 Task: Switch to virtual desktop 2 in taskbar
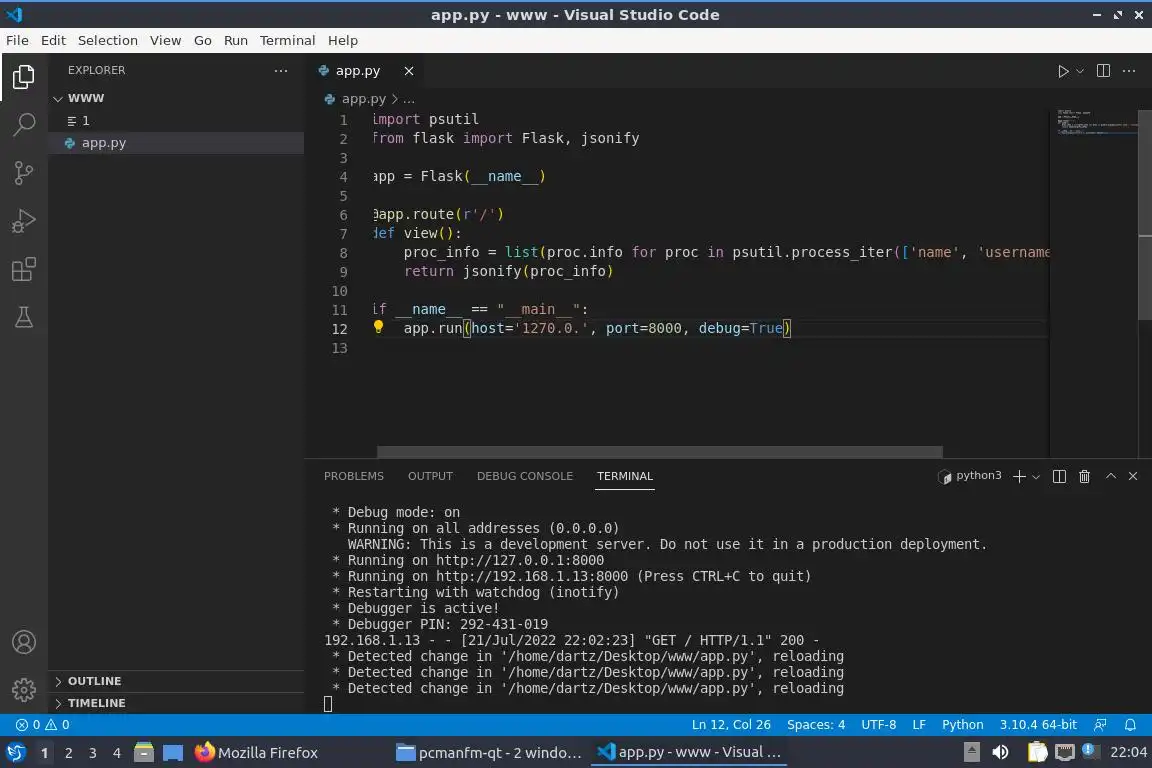(68, 753)
